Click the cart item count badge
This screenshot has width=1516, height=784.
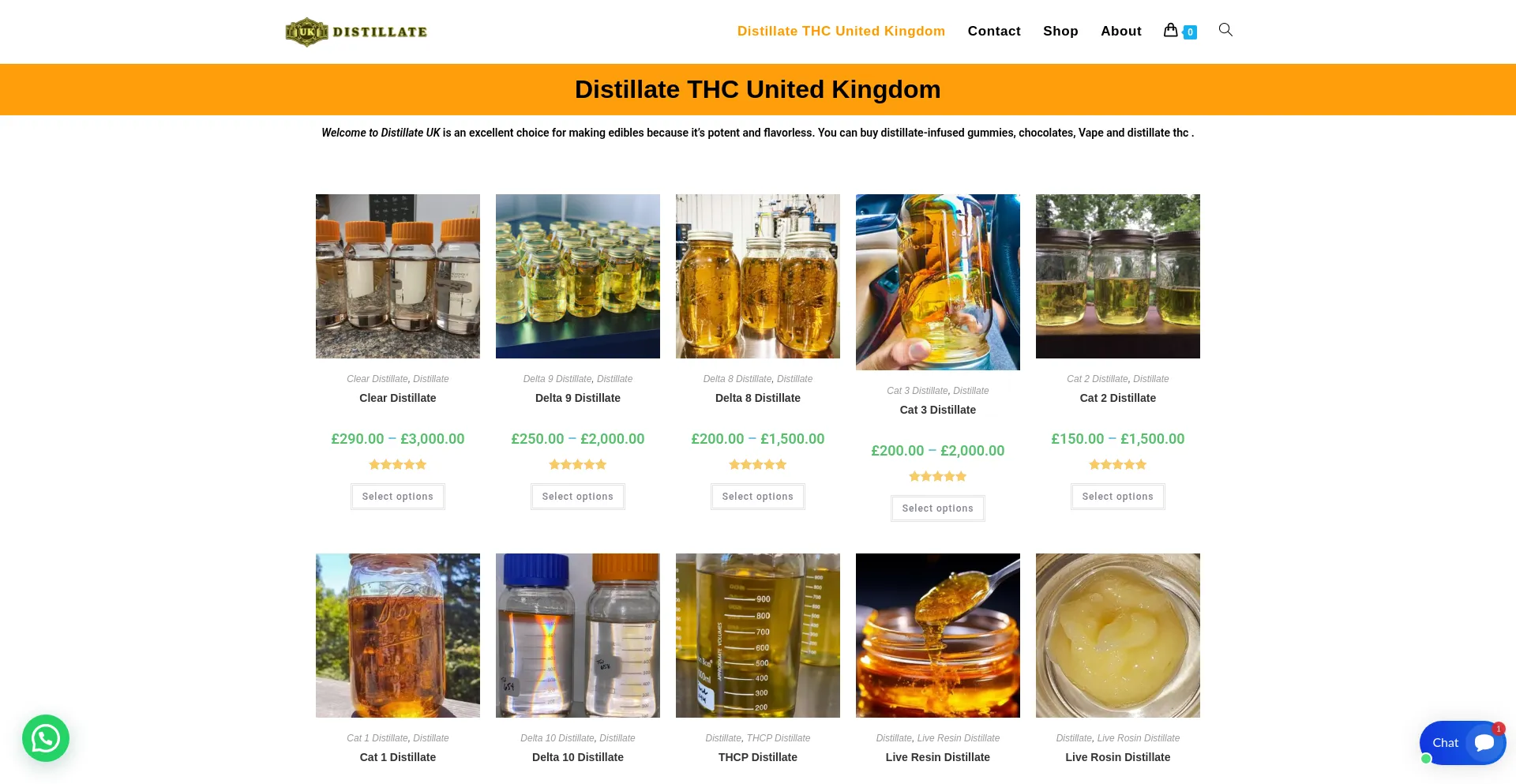(x=1190, y=32)
